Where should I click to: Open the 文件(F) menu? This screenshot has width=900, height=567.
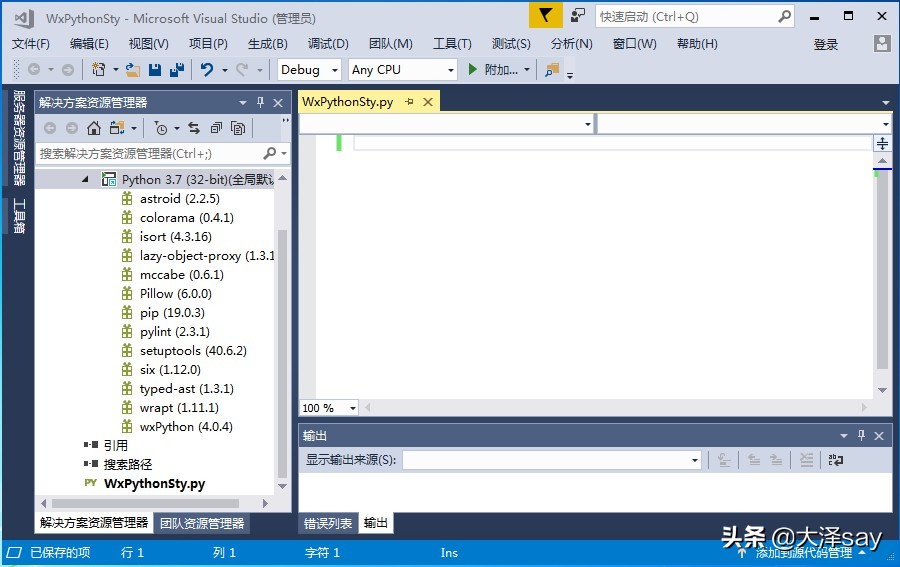(30, 44)
